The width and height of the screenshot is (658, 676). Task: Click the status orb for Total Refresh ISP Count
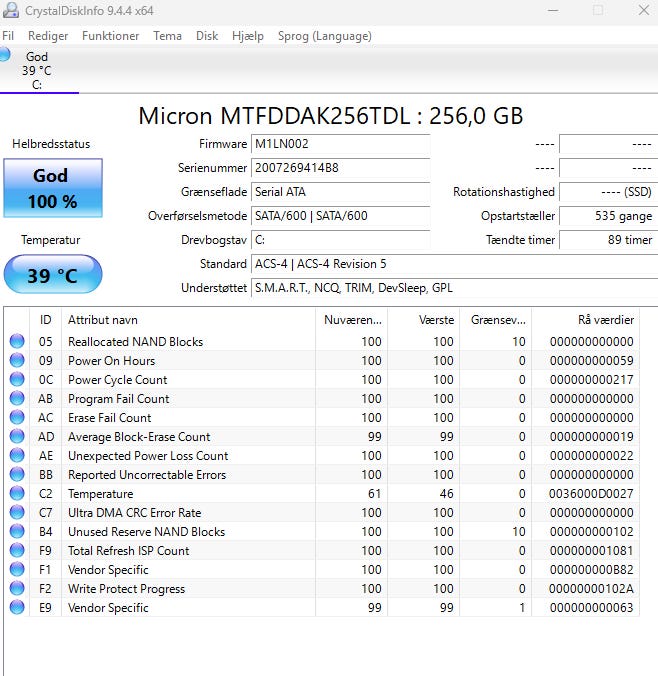(17, 551)
